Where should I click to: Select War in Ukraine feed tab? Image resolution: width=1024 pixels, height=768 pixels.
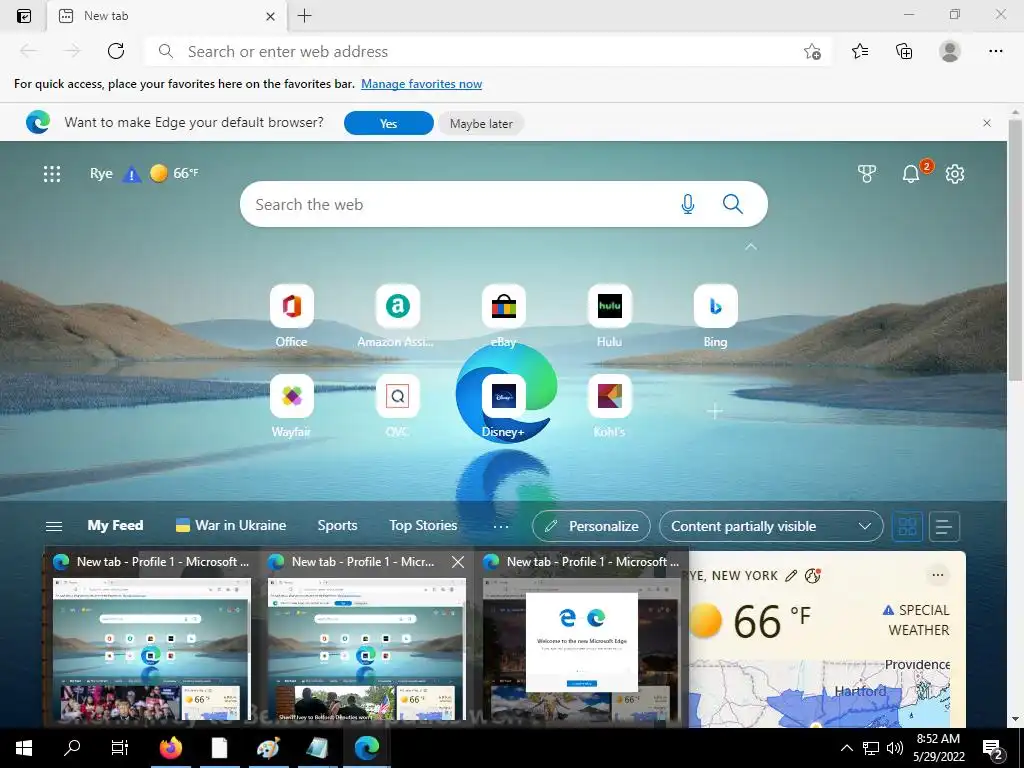click(231, 526)
